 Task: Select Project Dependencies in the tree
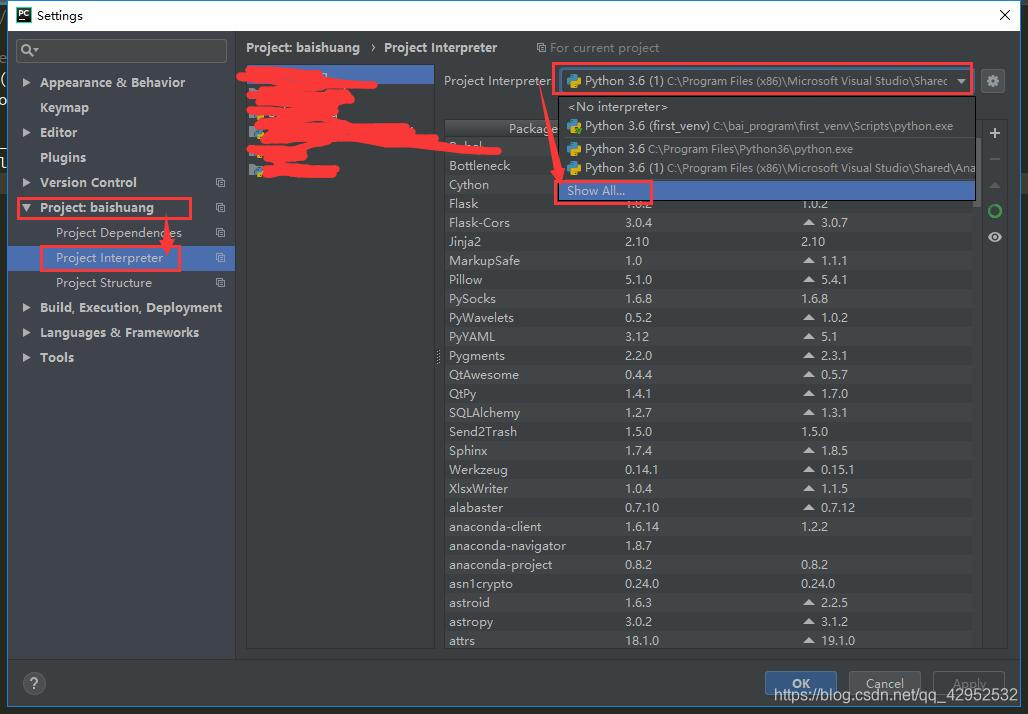pos(119,233)
